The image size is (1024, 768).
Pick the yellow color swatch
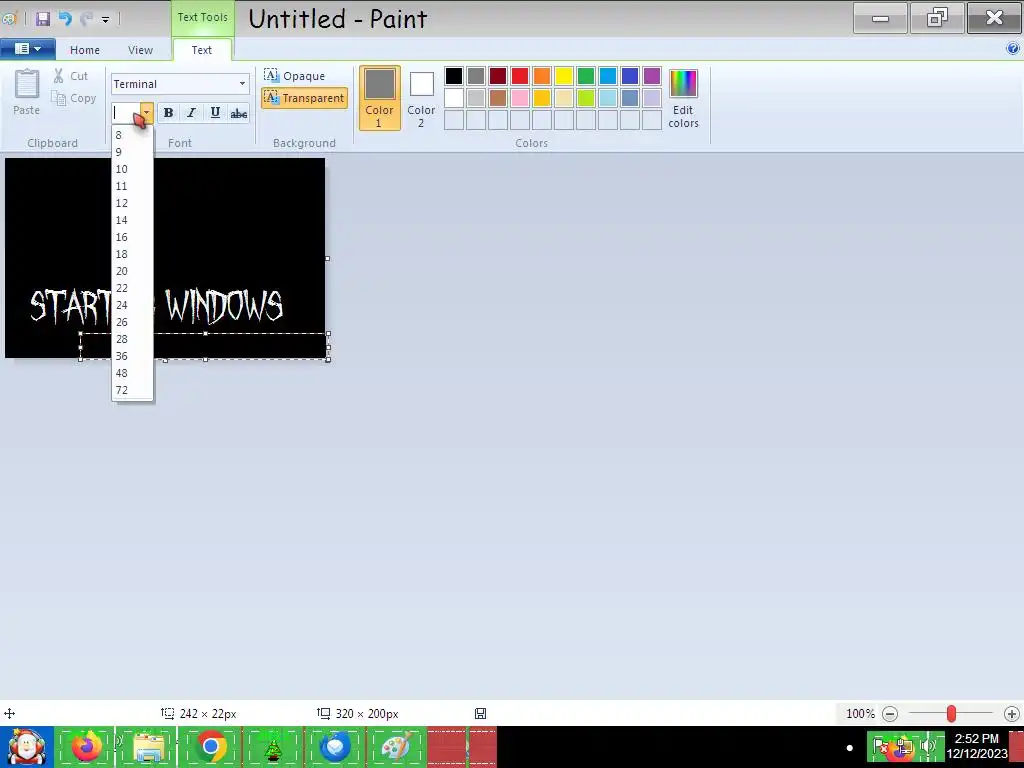point(564,76)
